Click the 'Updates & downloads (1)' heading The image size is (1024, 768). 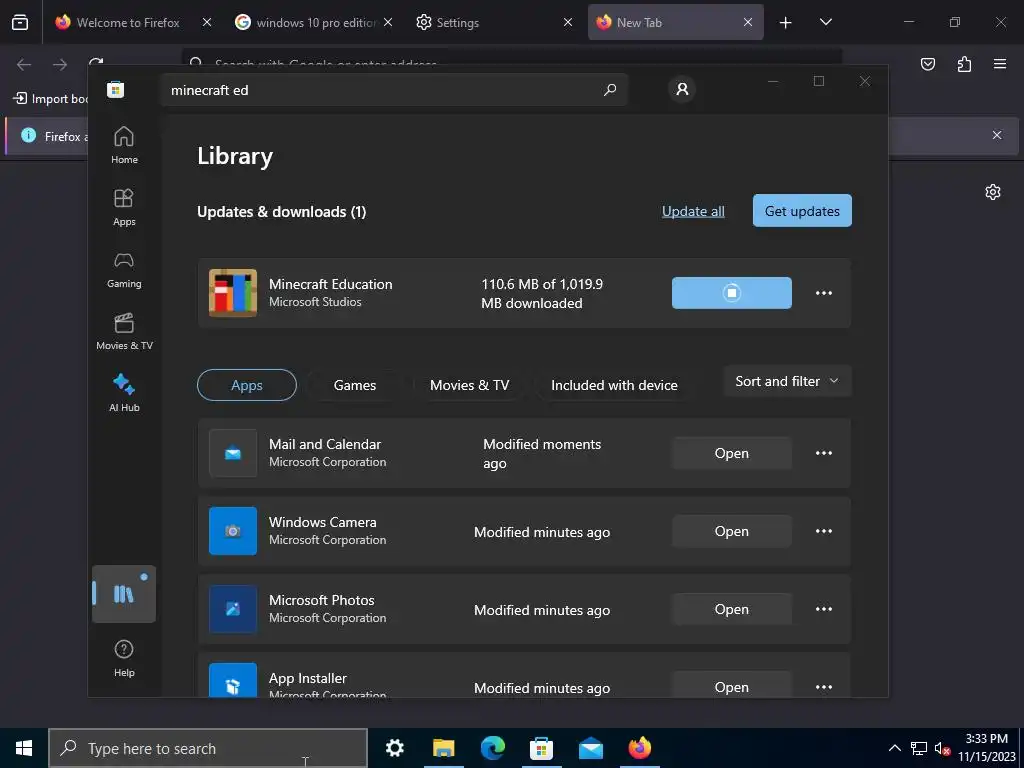(281, 212)
